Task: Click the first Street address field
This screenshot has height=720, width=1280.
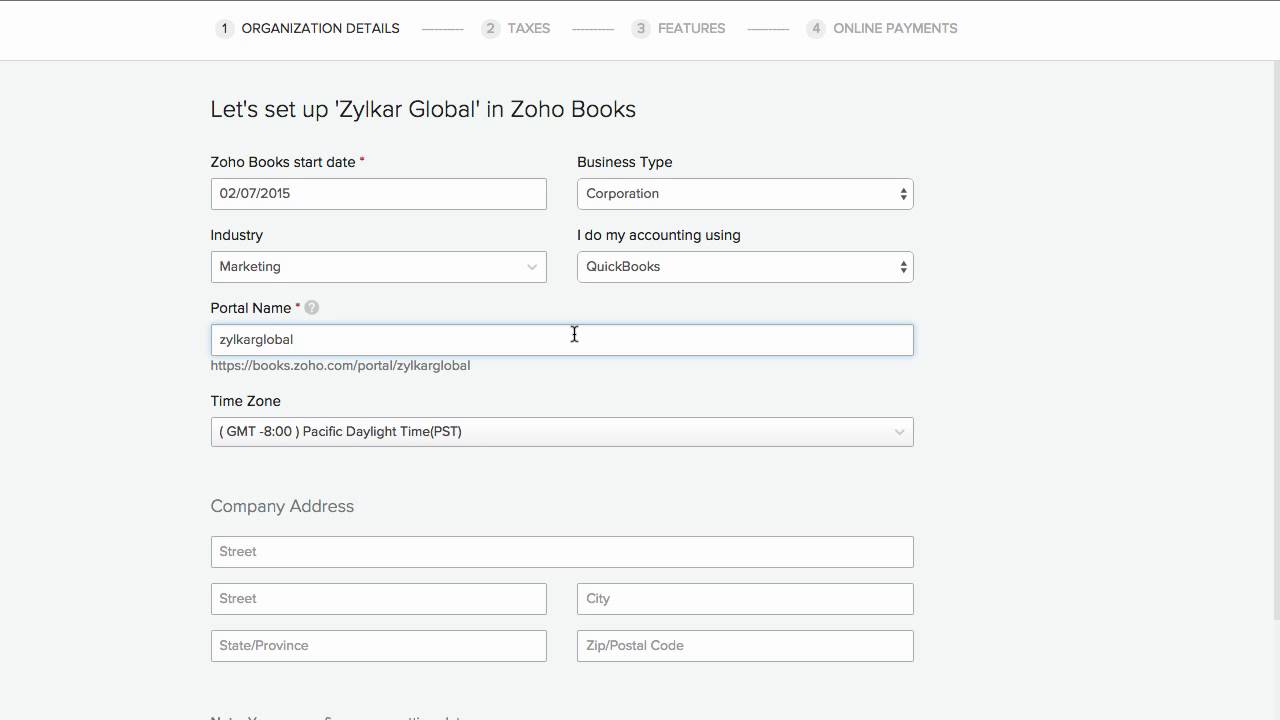Action: 562,552
